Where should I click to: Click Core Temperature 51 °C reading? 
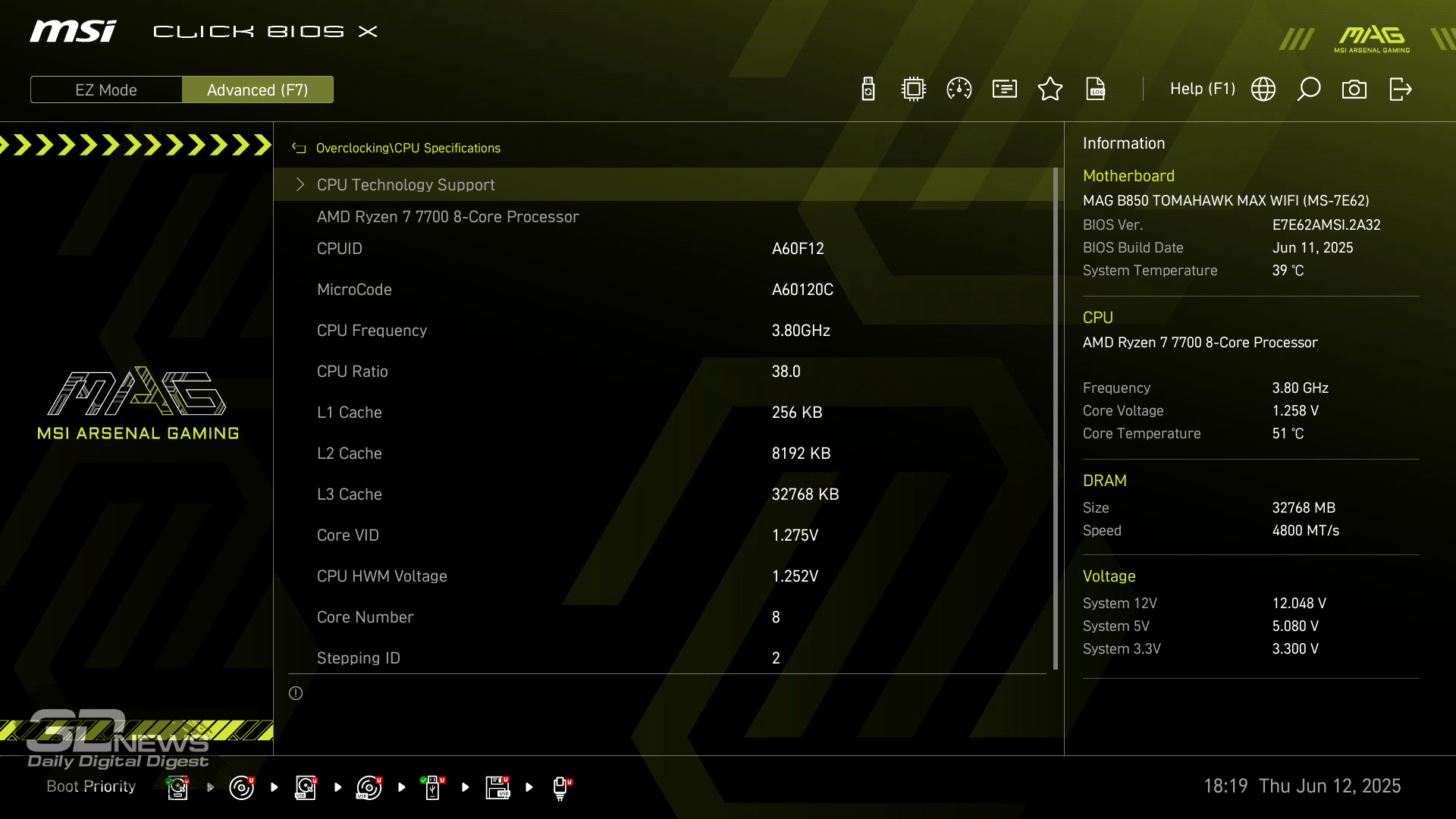pos(1288,434)
